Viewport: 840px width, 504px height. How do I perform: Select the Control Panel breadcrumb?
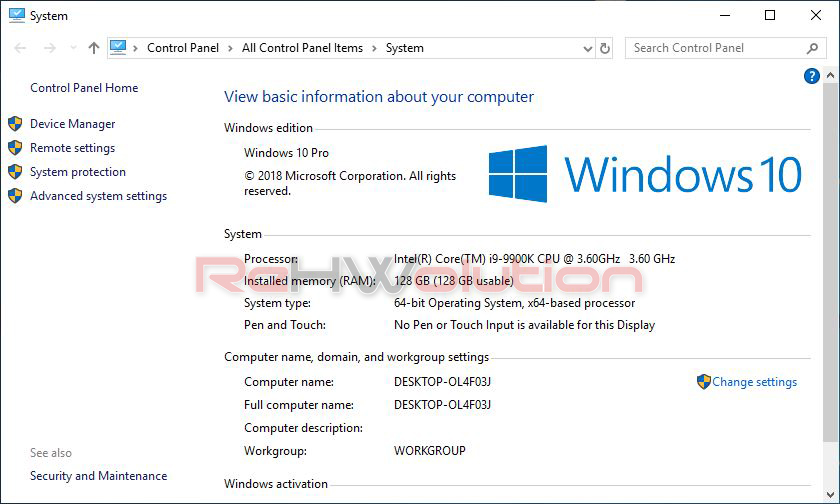coord(182,48)
